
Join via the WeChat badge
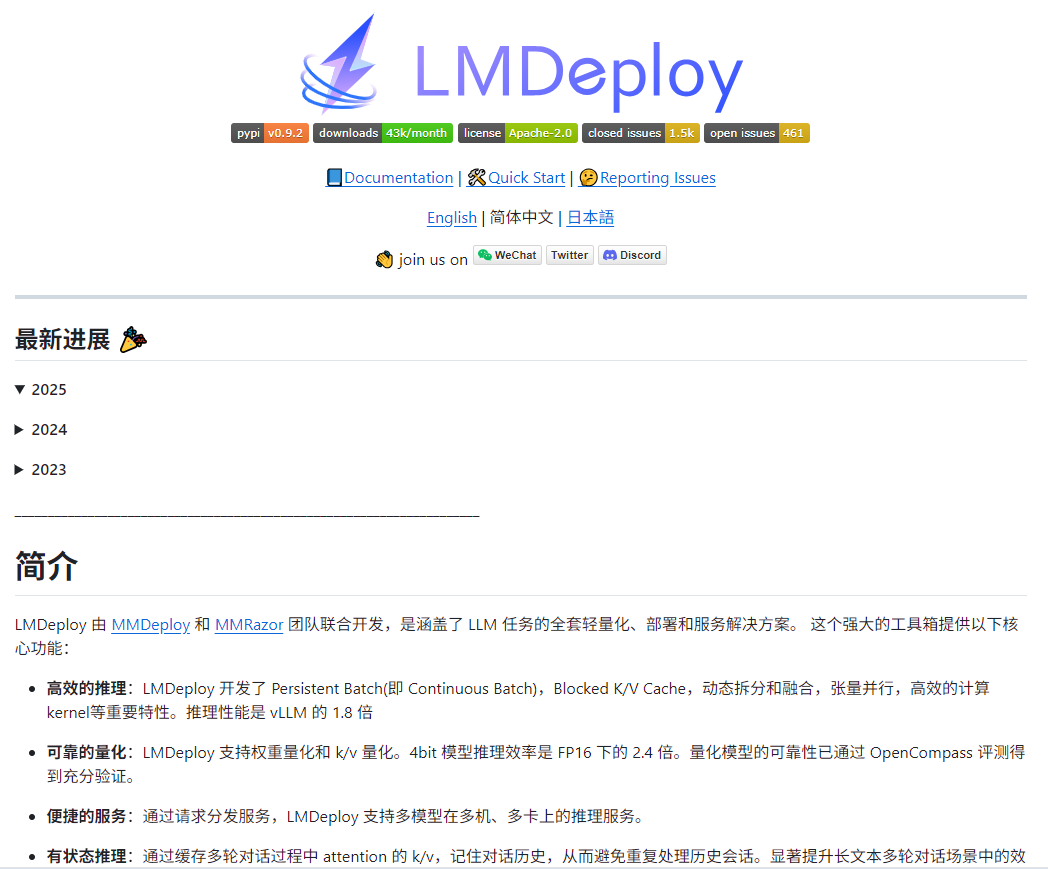click(x=508, y=255)
